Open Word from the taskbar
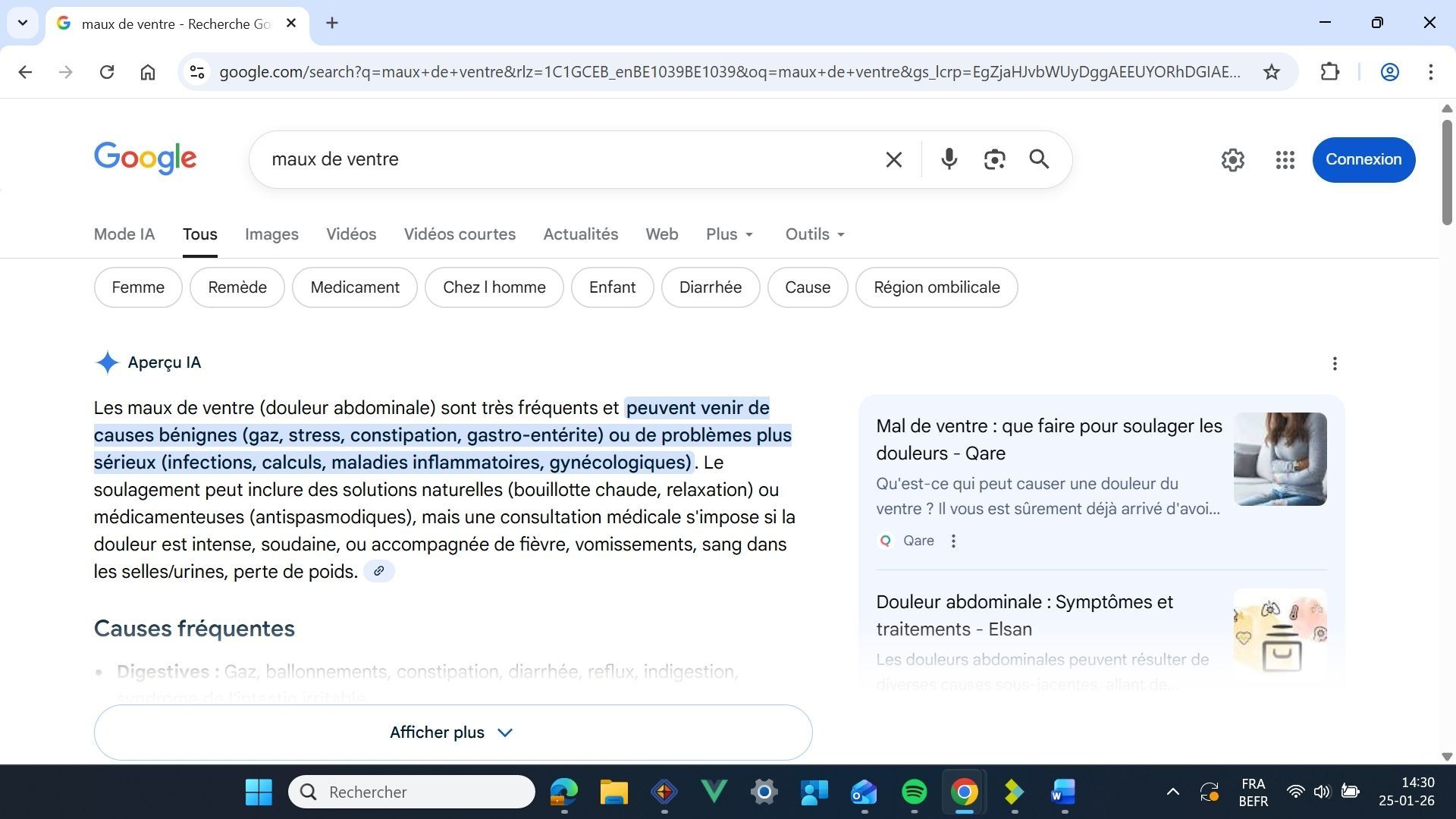Viewport: 1456px width, 819px height. tap(1062, 792)
